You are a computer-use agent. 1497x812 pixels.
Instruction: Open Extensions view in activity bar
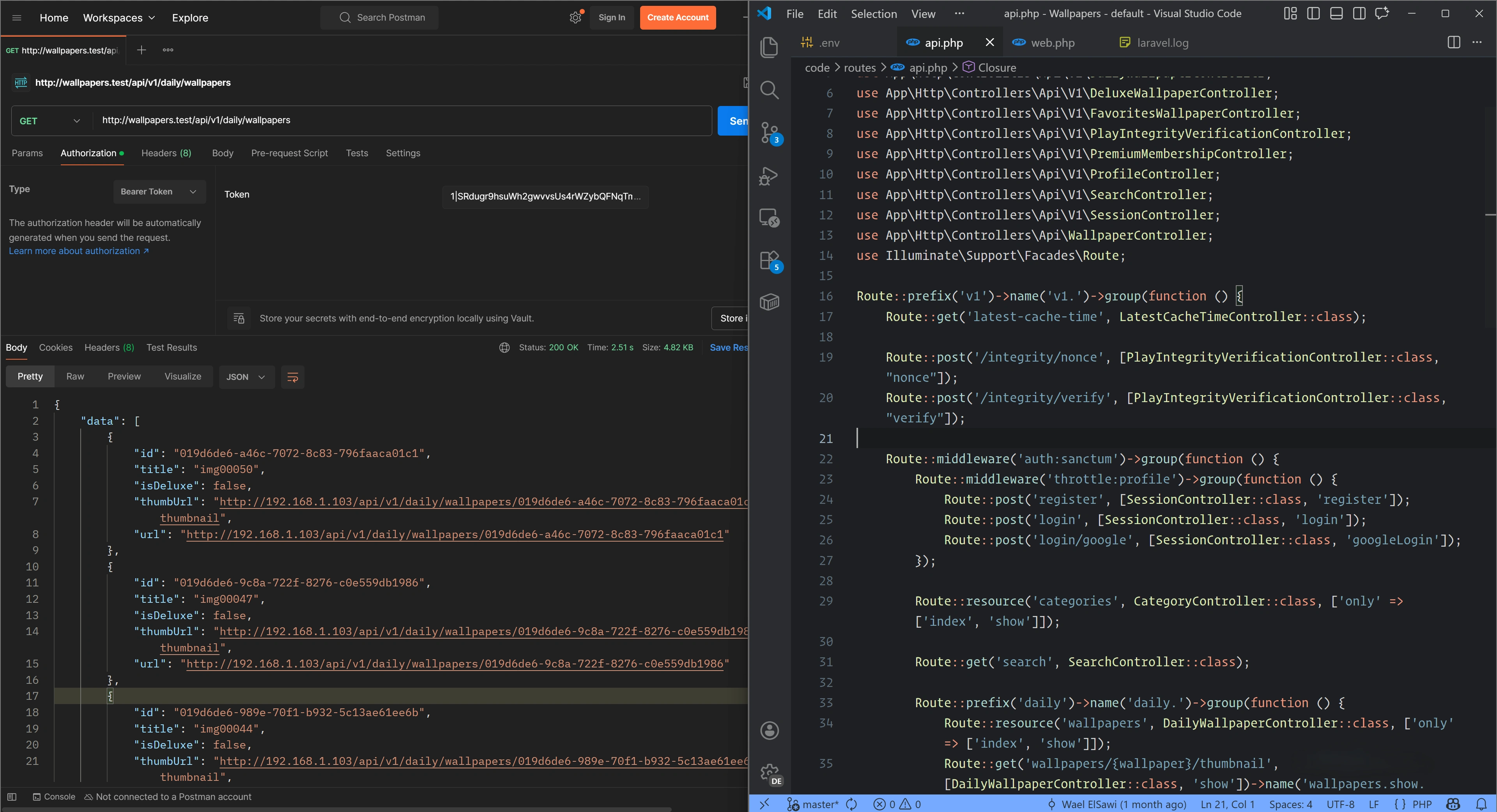pos(769,261)
